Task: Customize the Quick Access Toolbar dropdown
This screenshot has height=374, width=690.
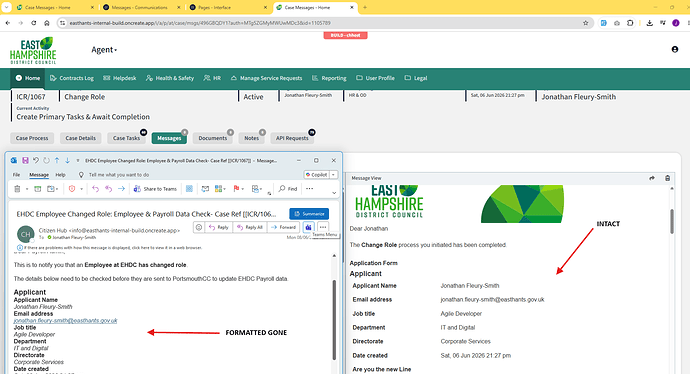Action: 78,161
